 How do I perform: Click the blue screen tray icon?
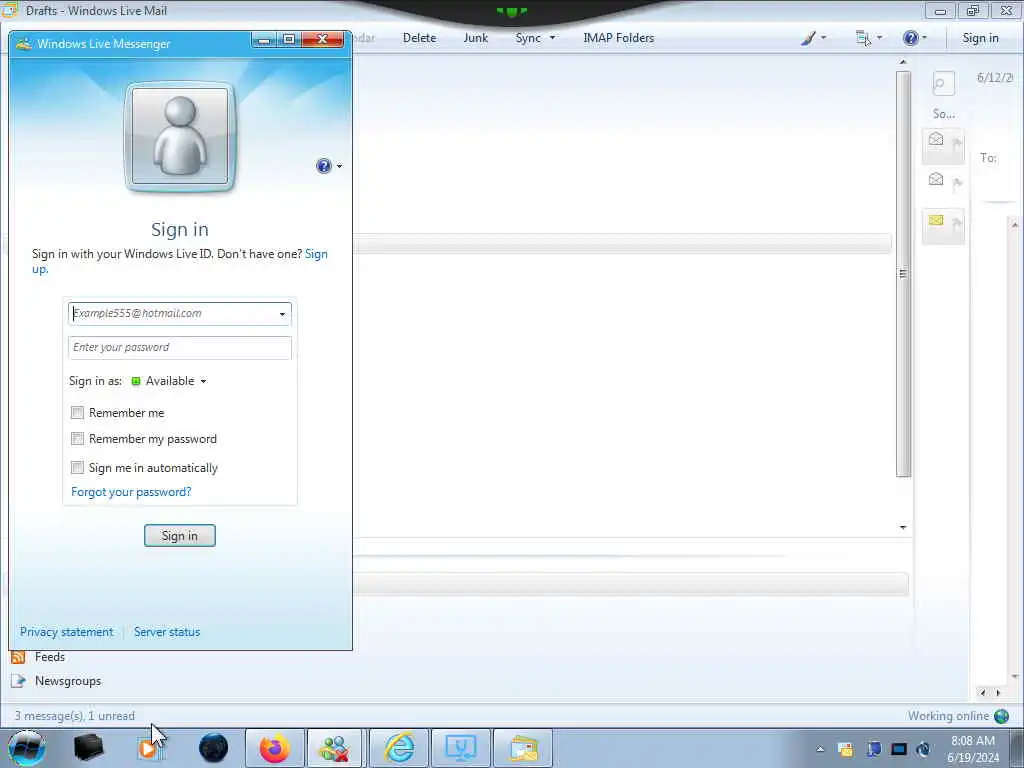(899, 749)
